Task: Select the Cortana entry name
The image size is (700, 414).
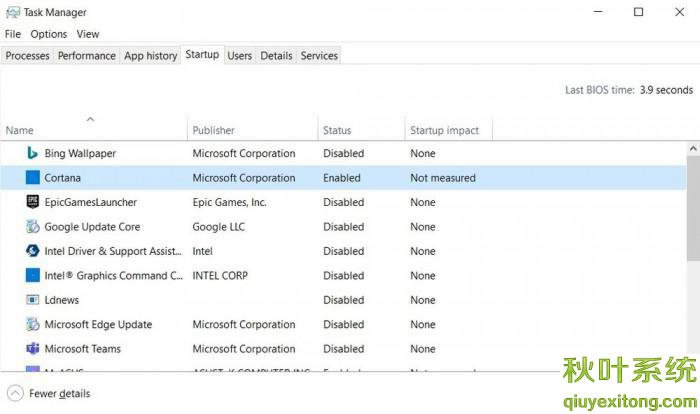Action: pyautogui.click(x=62, y=178)
